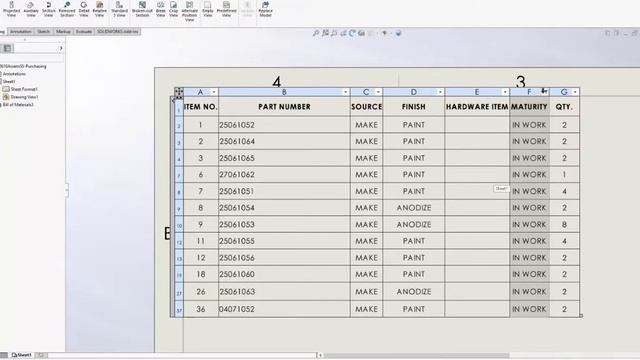Open column C filter dropdown
The width and height of the screenshot is (640, 360).
pyautogui.click(x=378, y=92)
